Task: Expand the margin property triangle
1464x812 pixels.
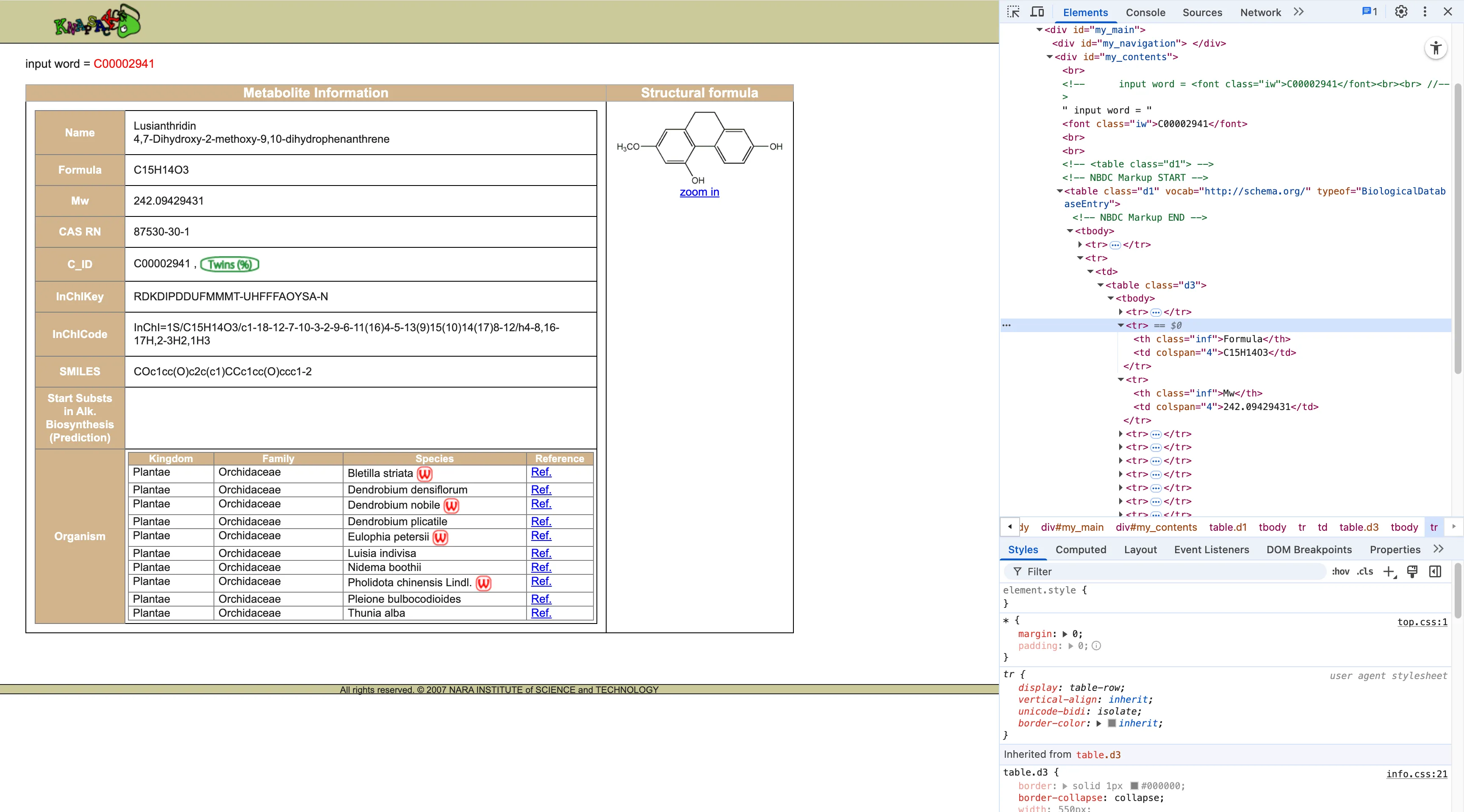Action: point(1065,634)
